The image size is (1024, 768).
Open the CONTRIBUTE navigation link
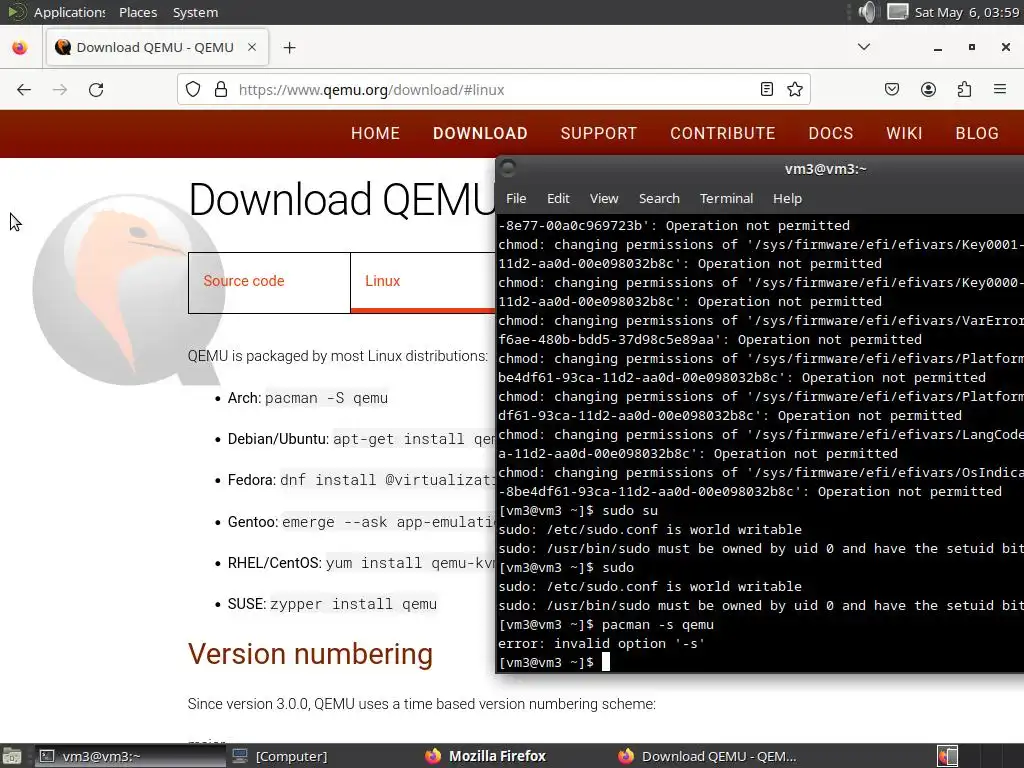(722, 133)
